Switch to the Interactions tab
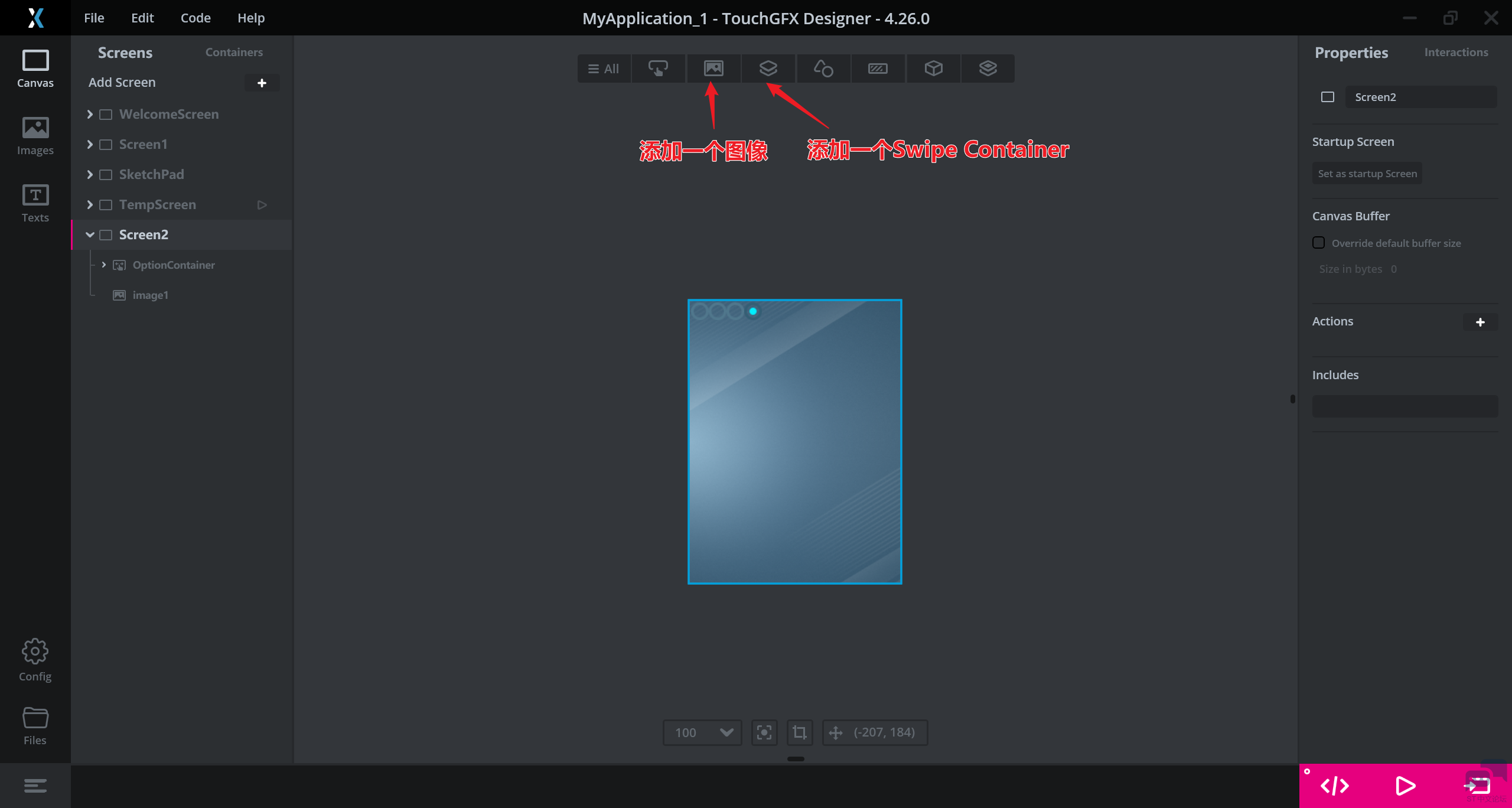Screen dimensions: 1512x808 pyautogui.click(x=1456, y=52)
